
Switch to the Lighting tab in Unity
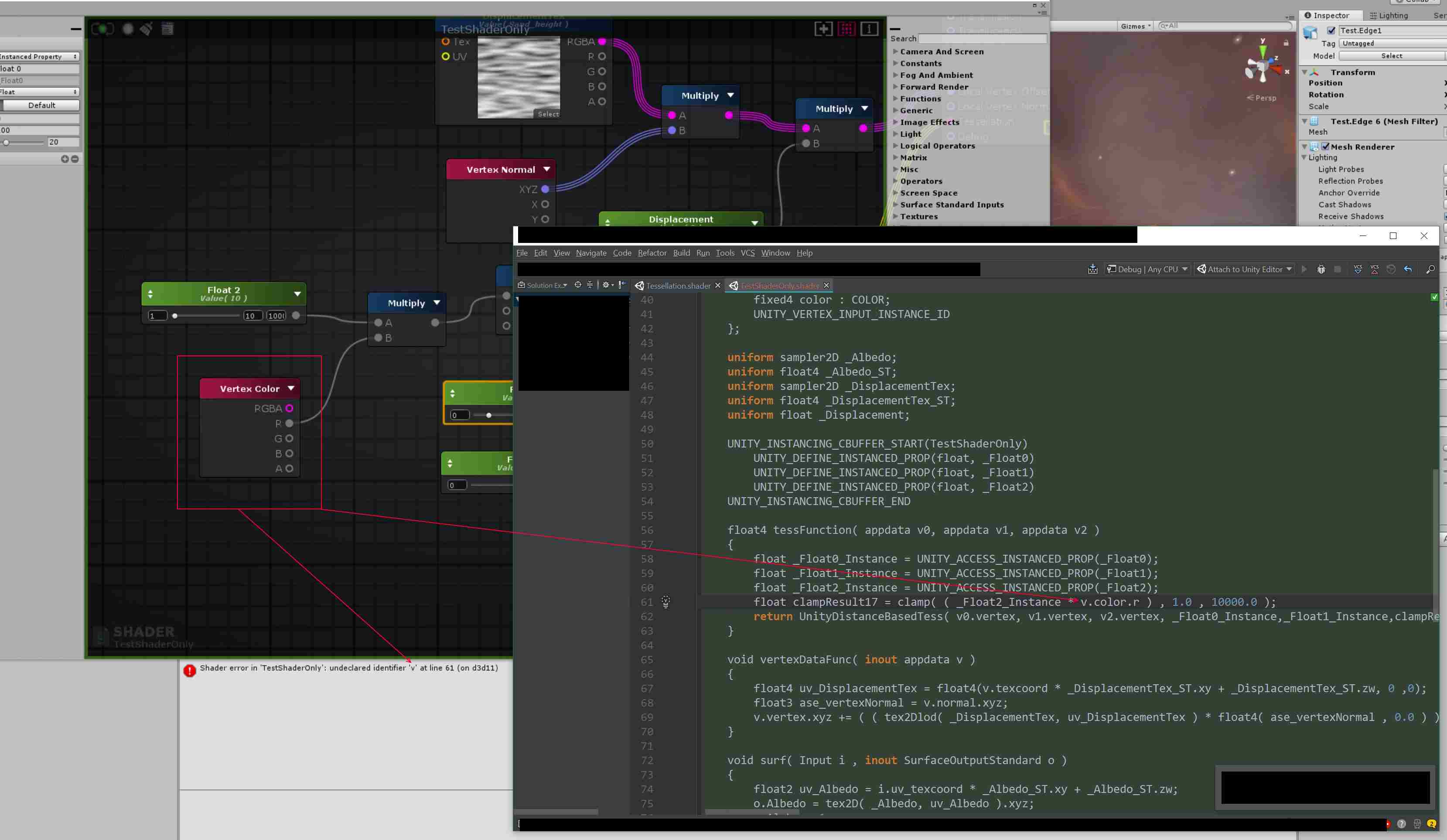click(x=1389, y=16)
